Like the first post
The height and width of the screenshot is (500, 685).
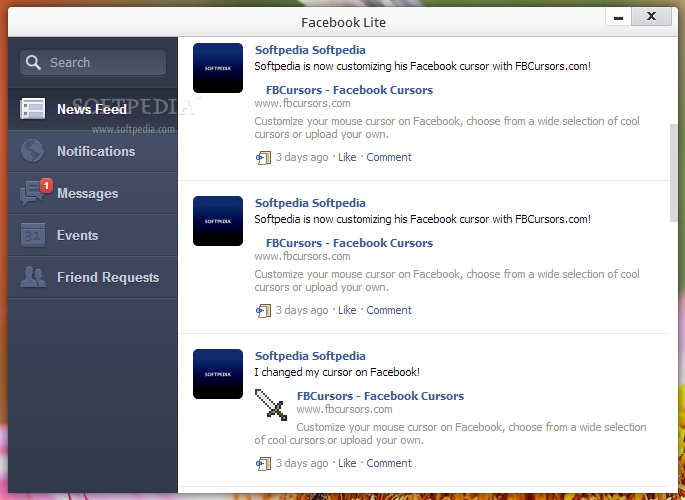347,157
